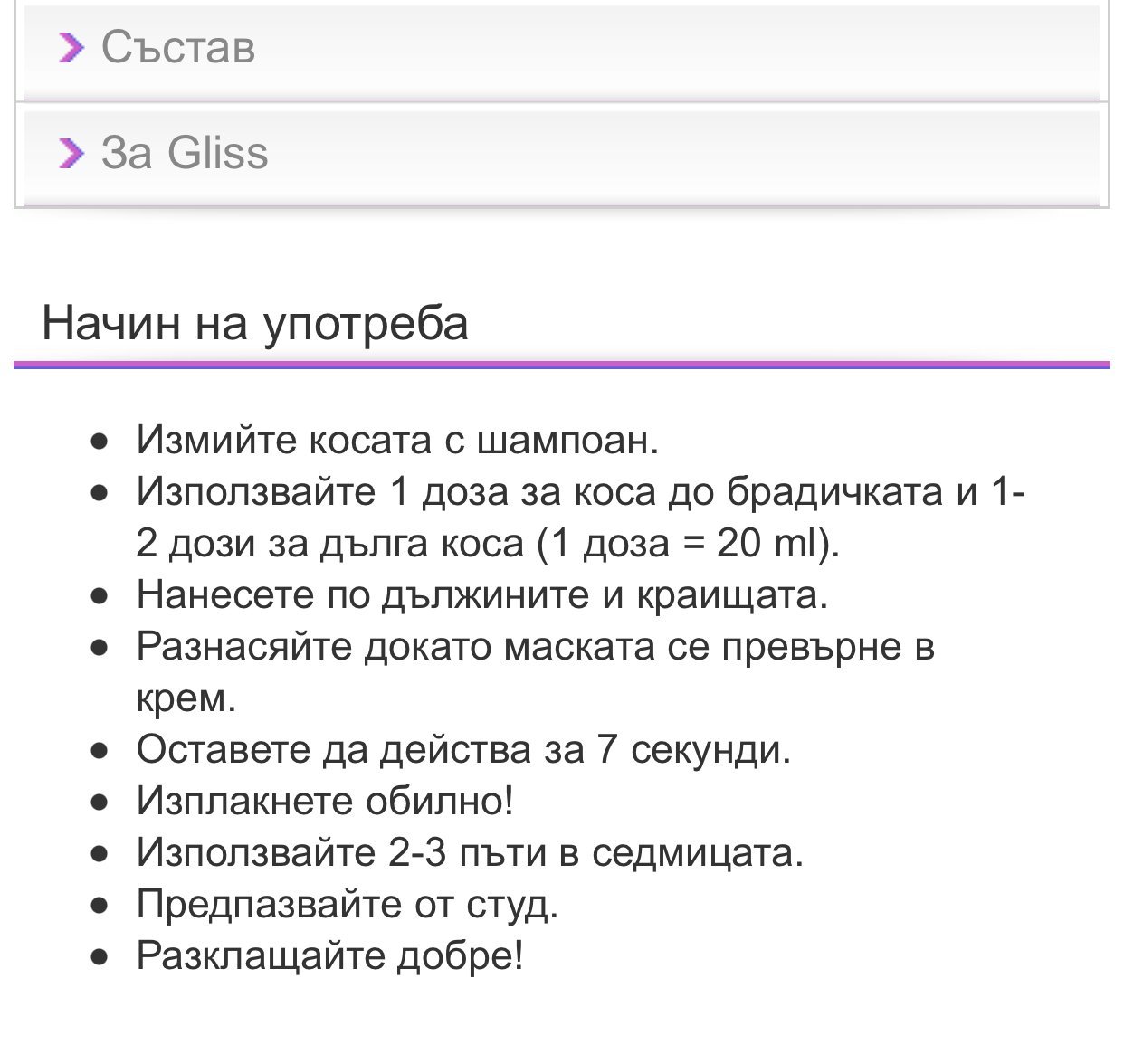Click the line 'Използвайте 1 доза за коса'
Screen dimensions: 1124x1064
pyautogui.click(x=579, y=491)
